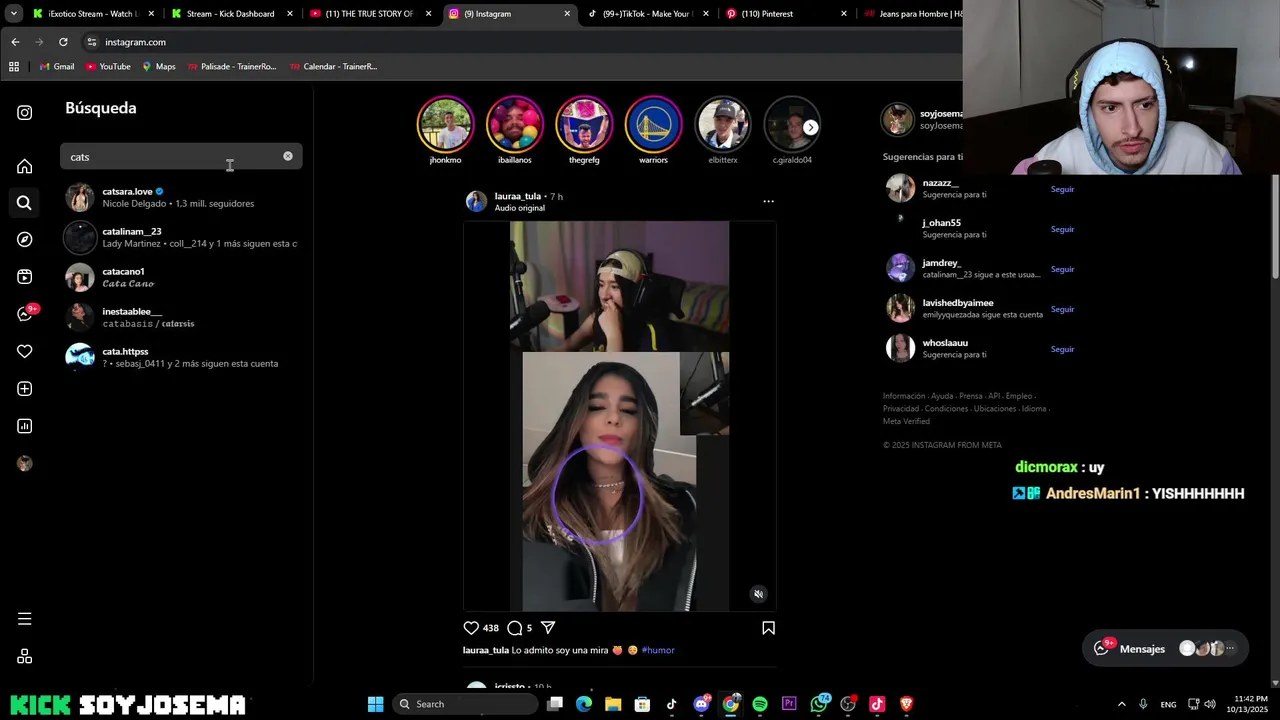Show hidden system tray icons
The width and height of the screenshot is (1280, 720).
coord(1121,704)
